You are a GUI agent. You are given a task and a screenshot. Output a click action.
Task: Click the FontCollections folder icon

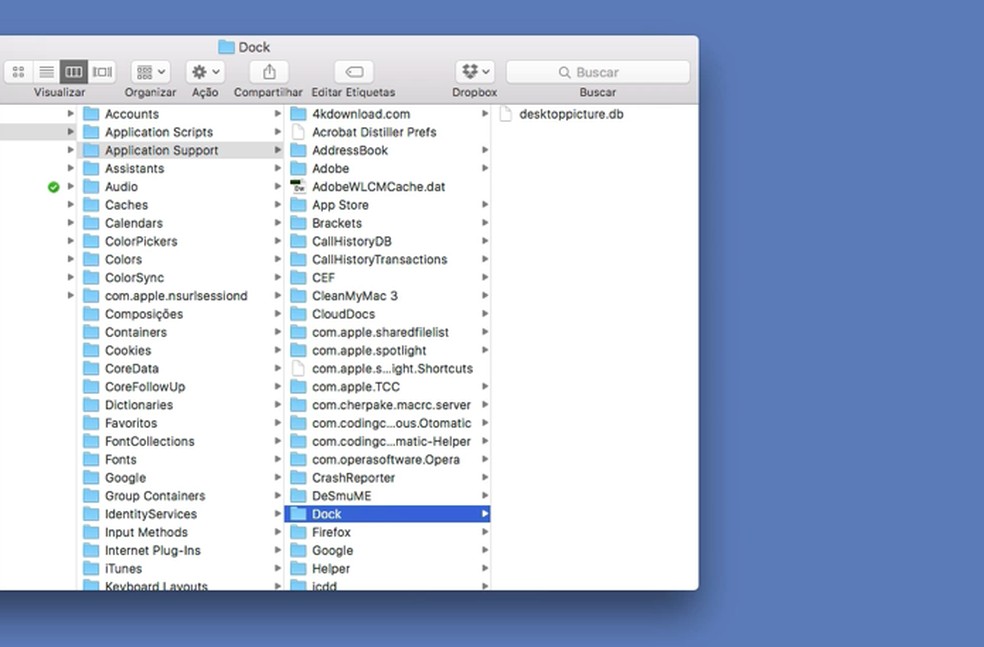91,441
